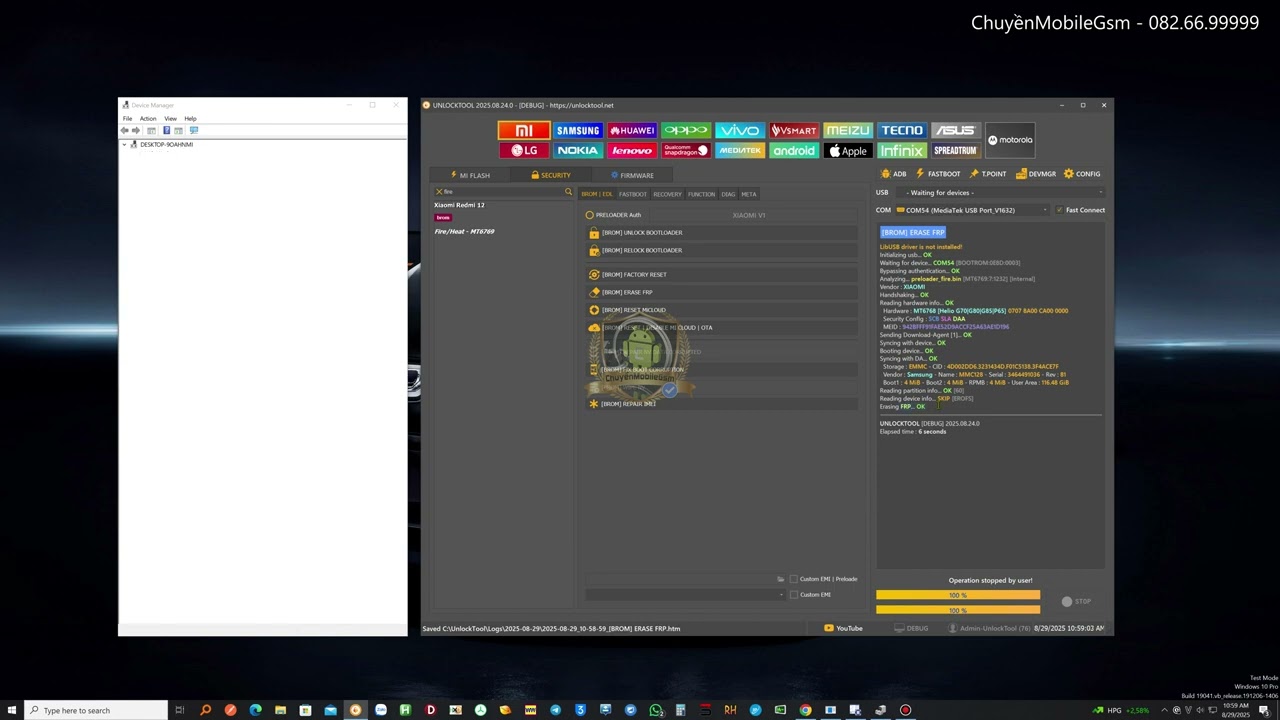Viewport: 1280px width, 720px height.
Task: Choose the Huawei brand logo
Action: coord(632,131)
